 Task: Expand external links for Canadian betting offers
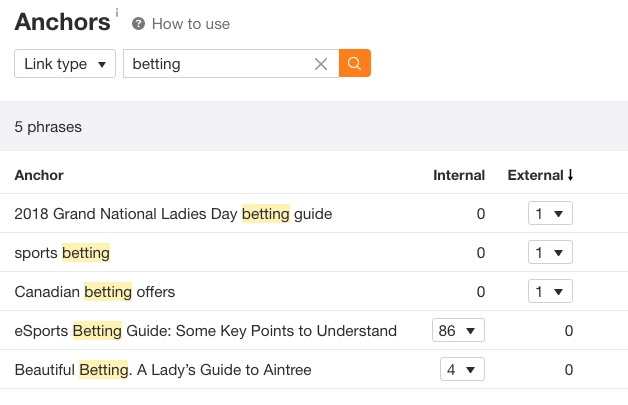click(550, 291)
